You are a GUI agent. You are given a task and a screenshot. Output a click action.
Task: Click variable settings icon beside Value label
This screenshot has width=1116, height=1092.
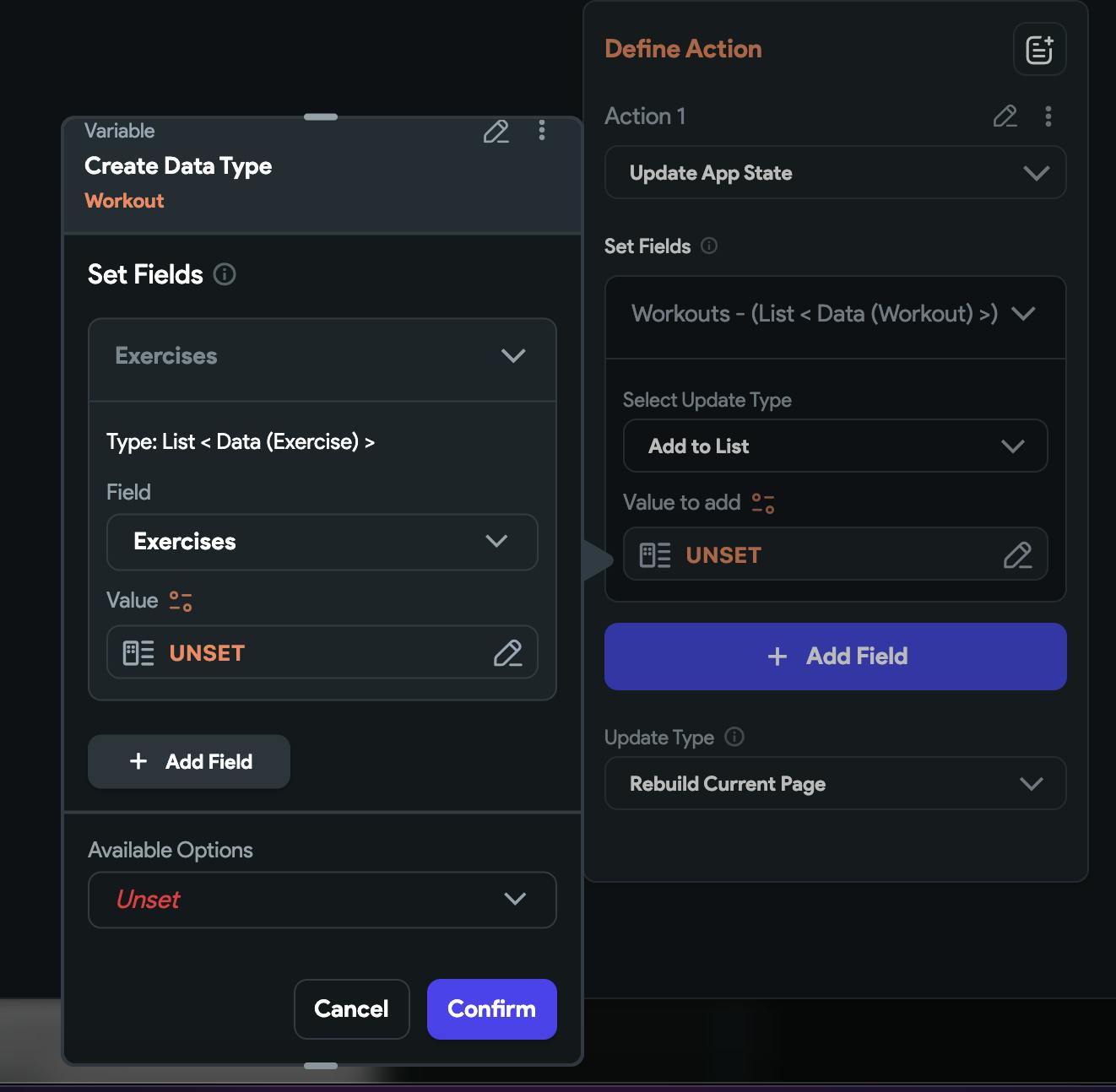coord(181,601)
